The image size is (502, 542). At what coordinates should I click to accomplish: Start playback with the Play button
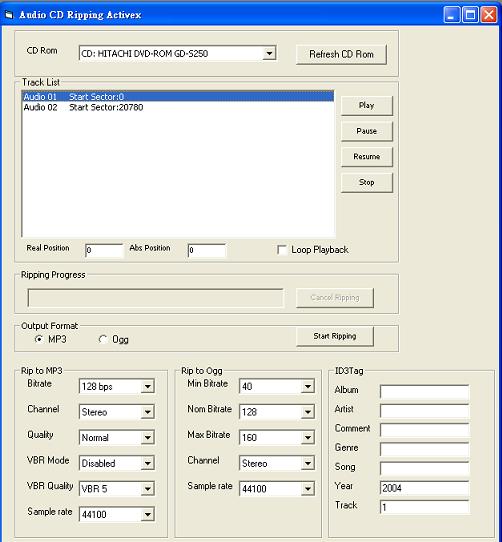click(367, 105)
